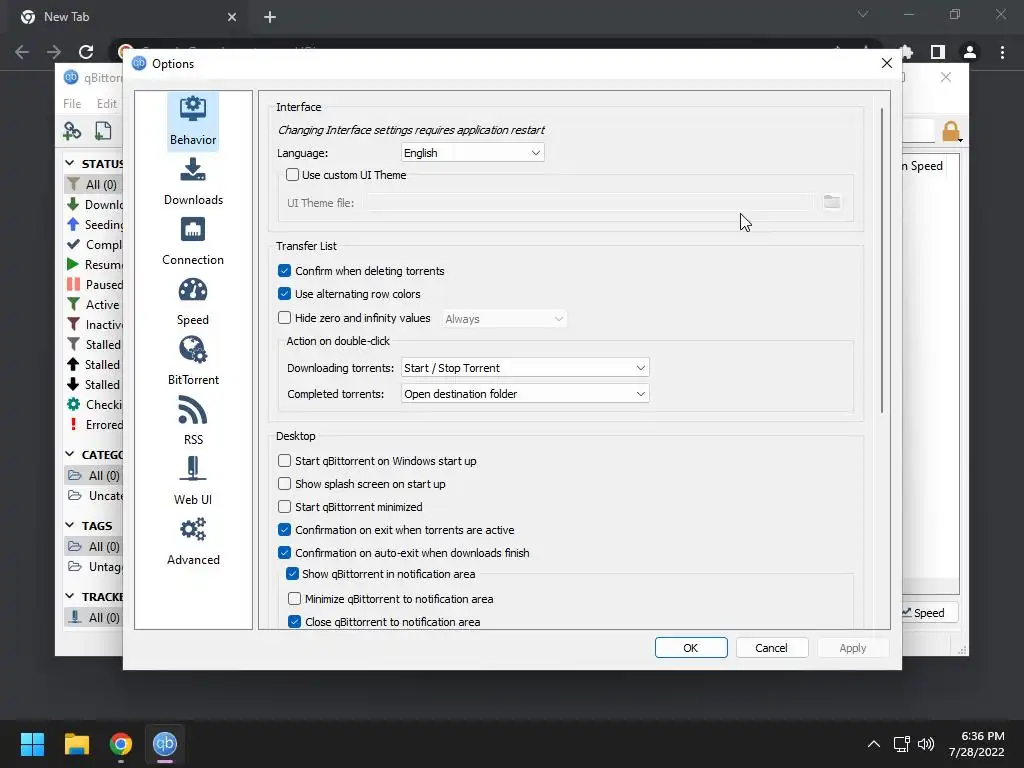Open the Speed settings page

(x=193, y=302)
